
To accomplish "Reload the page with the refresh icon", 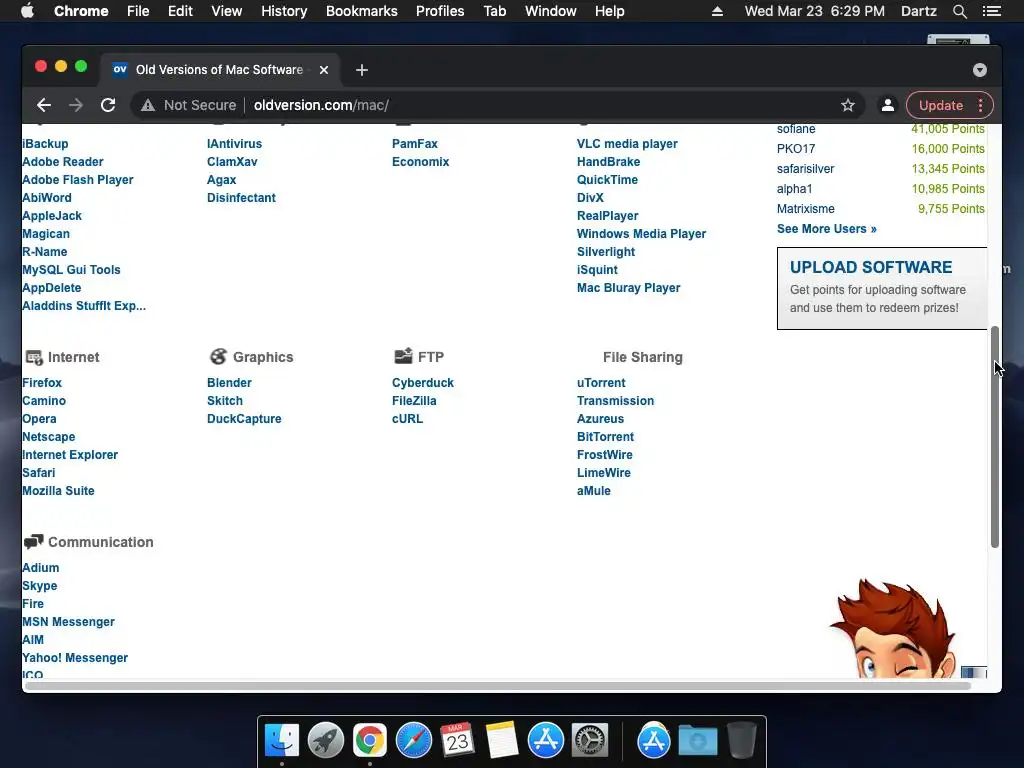I will 108,105.
